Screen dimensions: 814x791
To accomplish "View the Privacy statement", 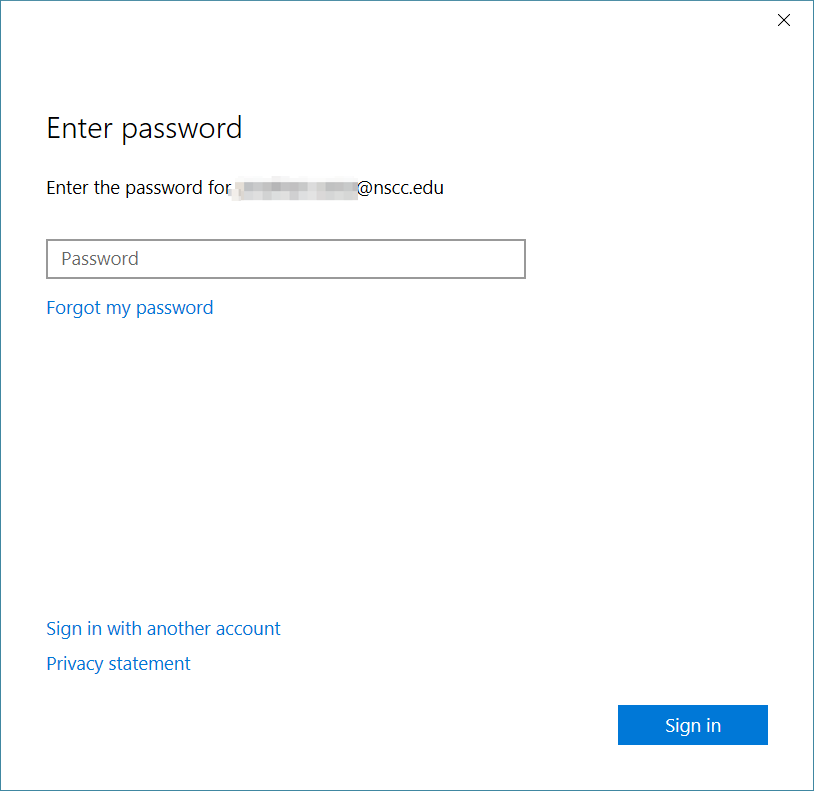I will point(118,664).
